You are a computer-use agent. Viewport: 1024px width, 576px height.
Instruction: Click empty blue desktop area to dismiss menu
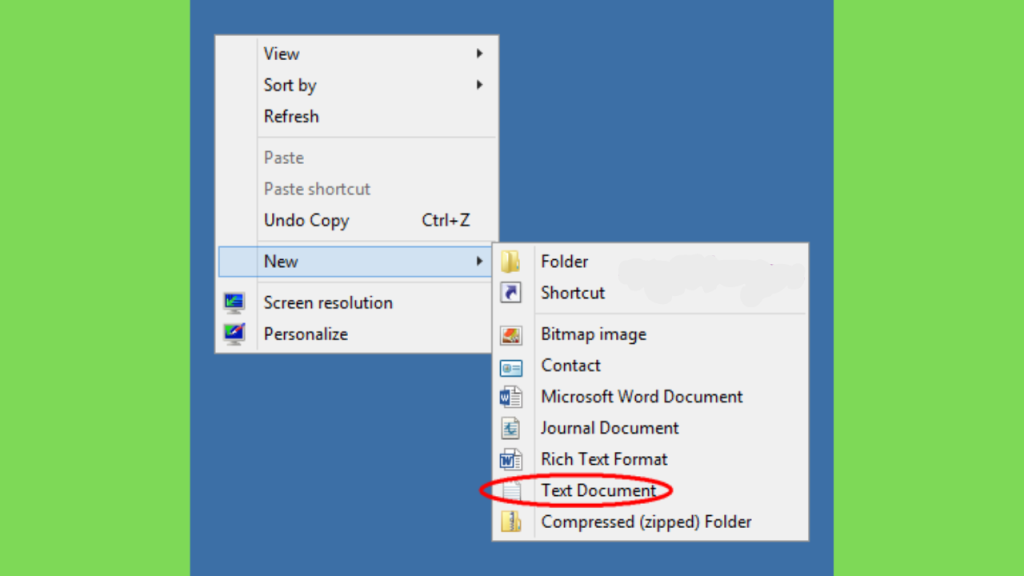(653, 131)
